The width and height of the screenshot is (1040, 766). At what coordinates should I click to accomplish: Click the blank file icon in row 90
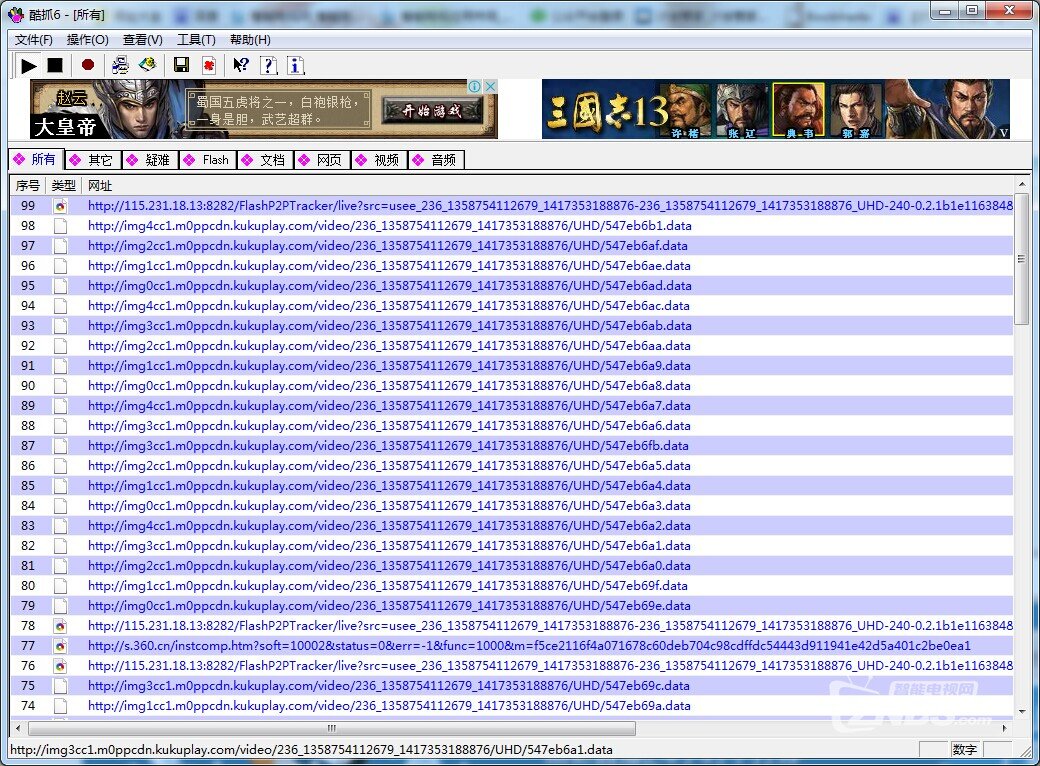pyautogui.click(x=60, y=385)
